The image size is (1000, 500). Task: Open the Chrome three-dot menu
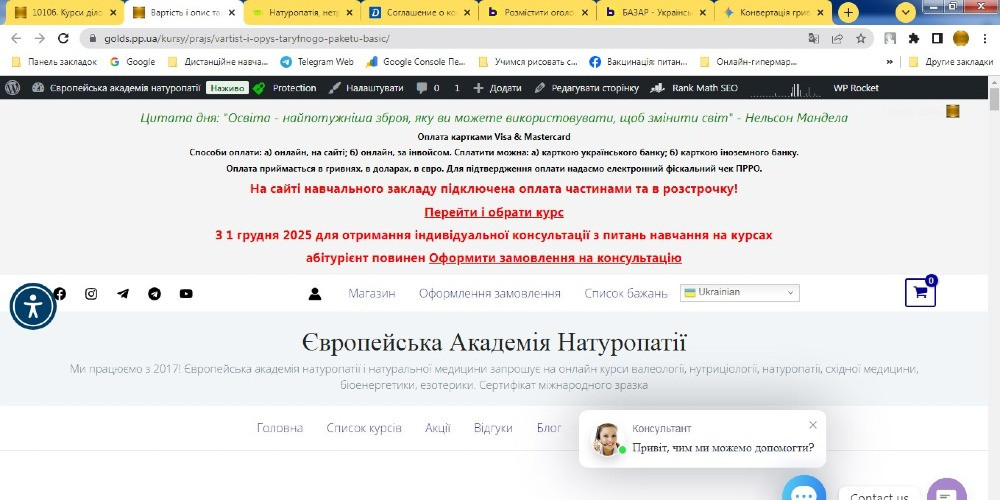(984, 38)
